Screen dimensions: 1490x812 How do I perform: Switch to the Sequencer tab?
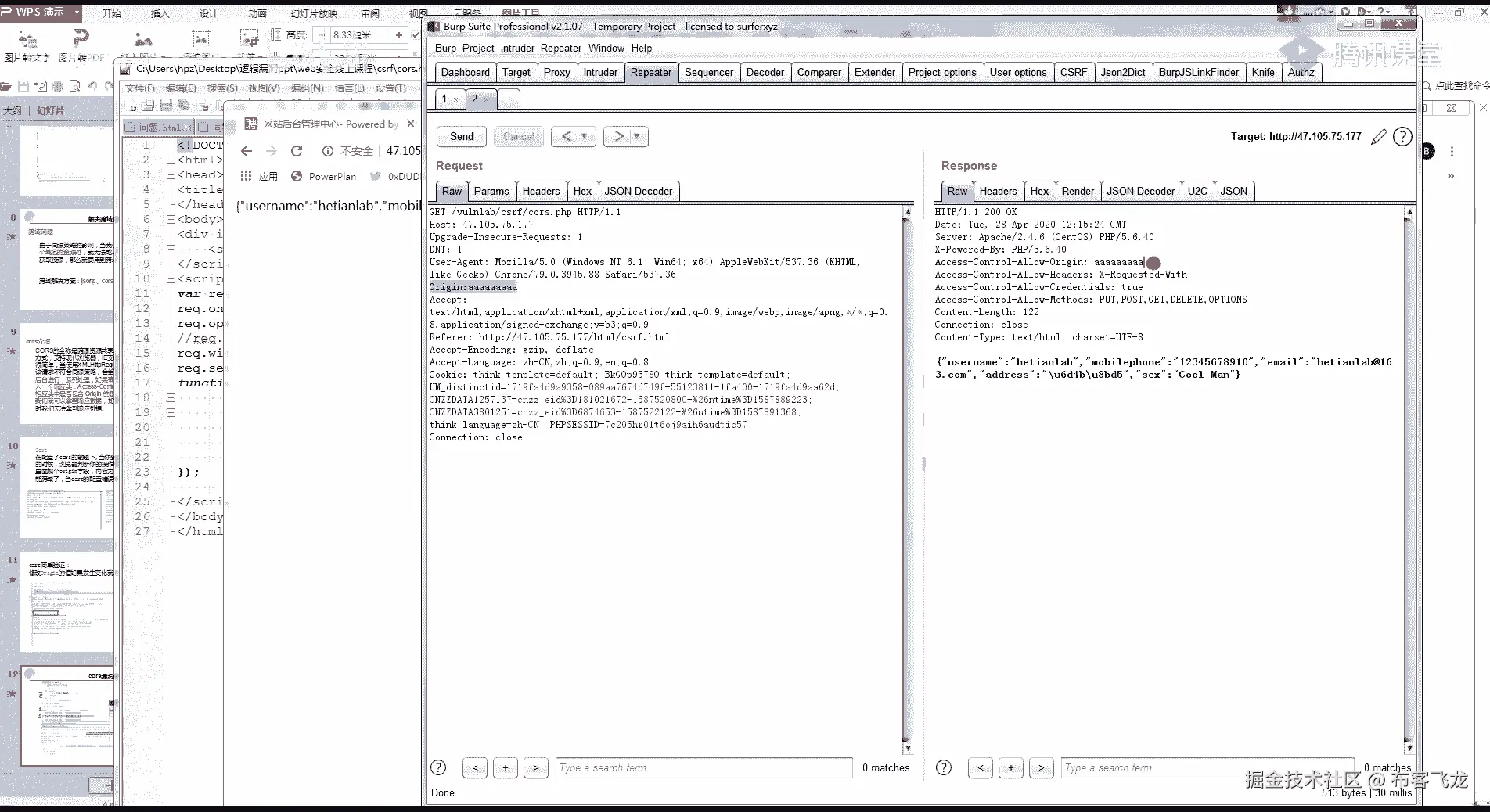tap(709, 73)
